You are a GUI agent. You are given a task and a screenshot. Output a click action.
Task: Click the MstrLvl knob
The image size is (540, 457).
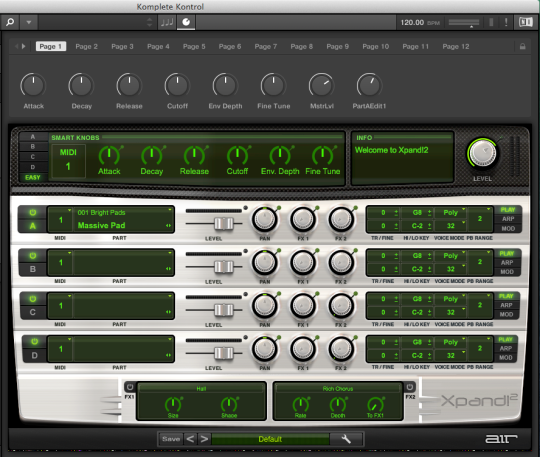tap(321, 85)
